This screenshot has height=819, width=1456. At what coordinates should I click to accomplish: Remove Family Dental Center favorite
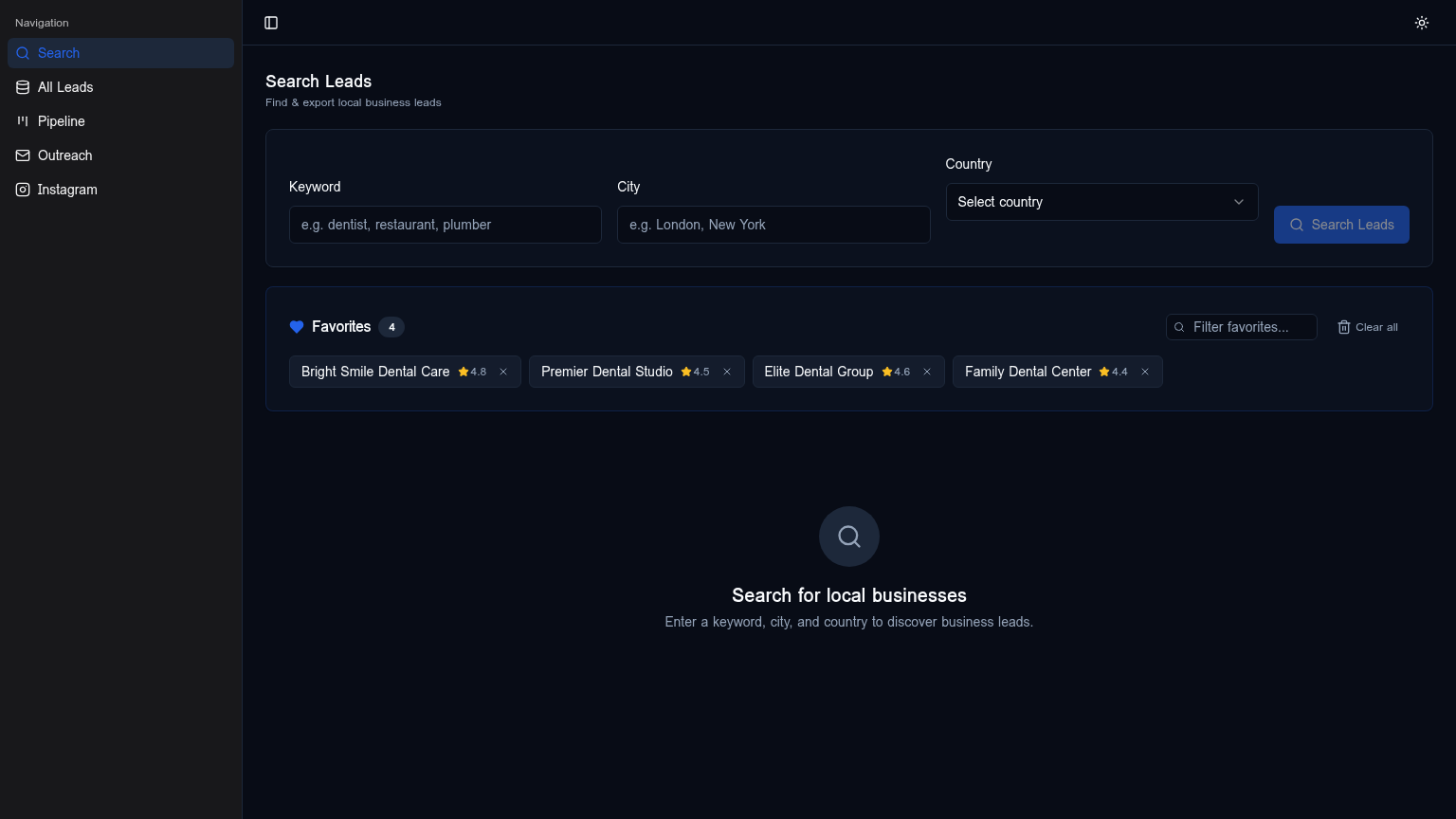coord(1145,372)
